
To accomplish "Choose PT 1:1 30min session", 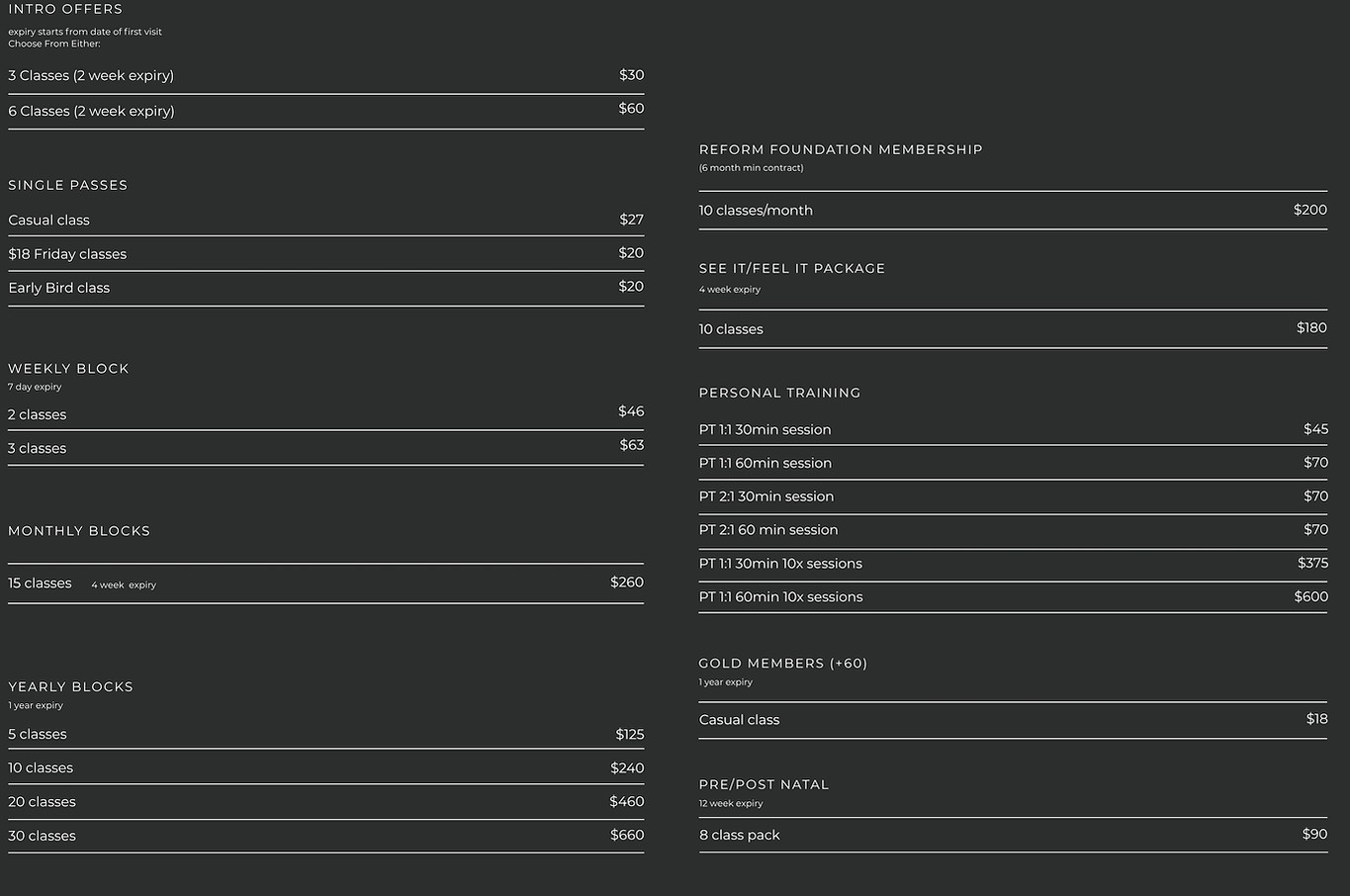I will coord(1013,429).
